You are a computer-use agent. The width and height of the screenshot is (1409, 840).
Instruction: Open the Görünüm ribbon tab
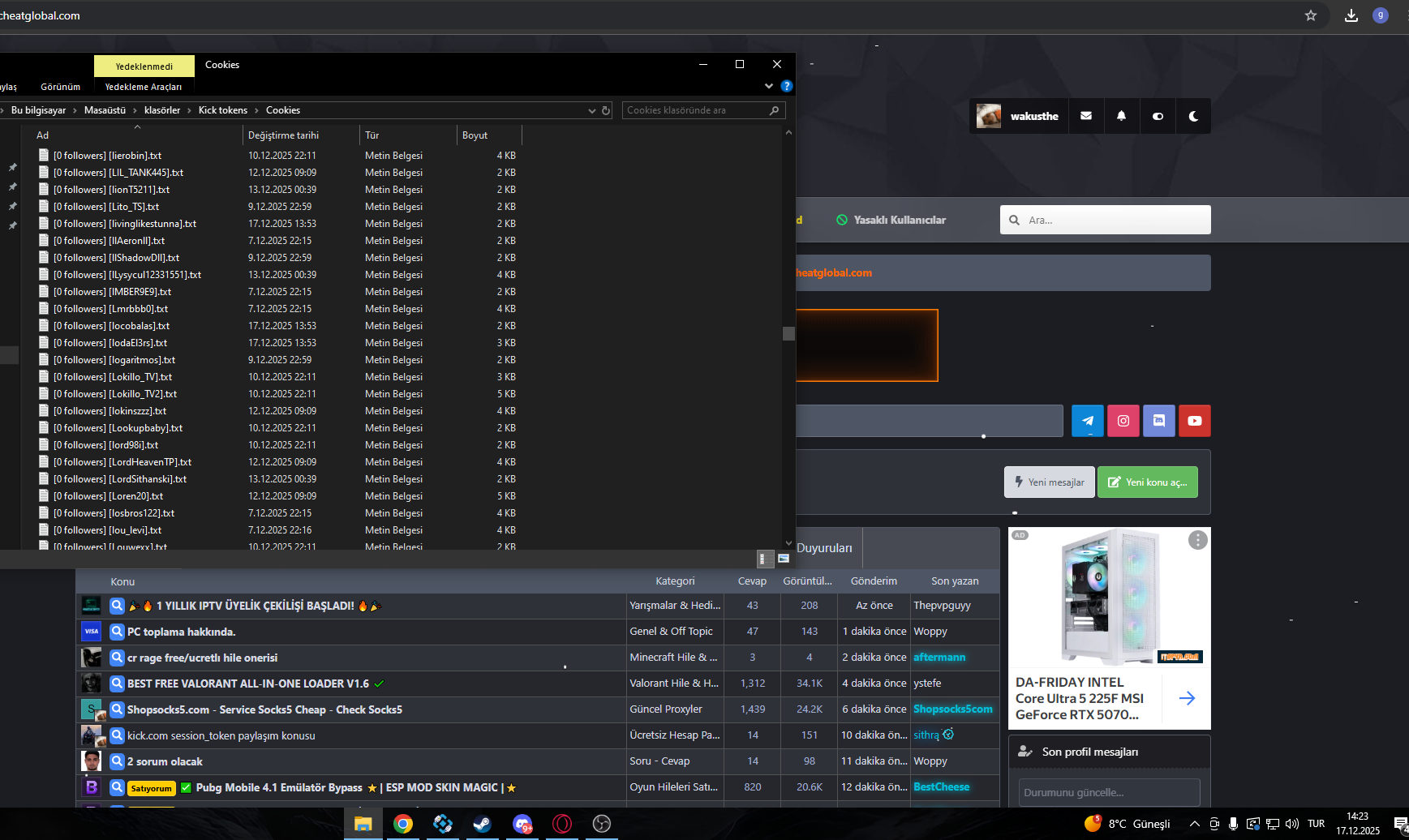[x=61, y=87]
